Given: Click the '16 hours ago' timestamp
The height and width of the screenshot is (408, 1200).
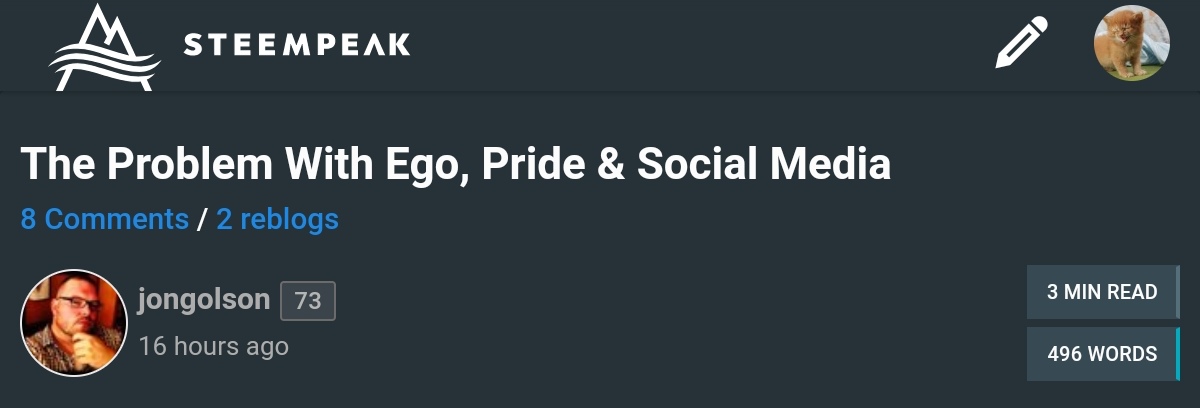Looking at the screenshot, I should (x=213, y=346).
